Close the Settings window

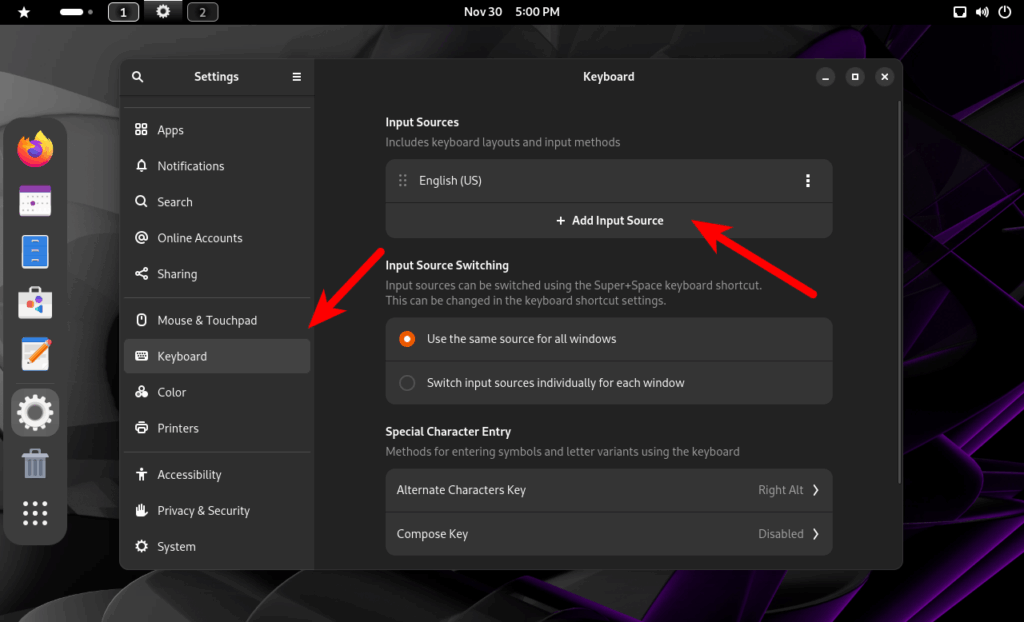click(x=884, y=76)
